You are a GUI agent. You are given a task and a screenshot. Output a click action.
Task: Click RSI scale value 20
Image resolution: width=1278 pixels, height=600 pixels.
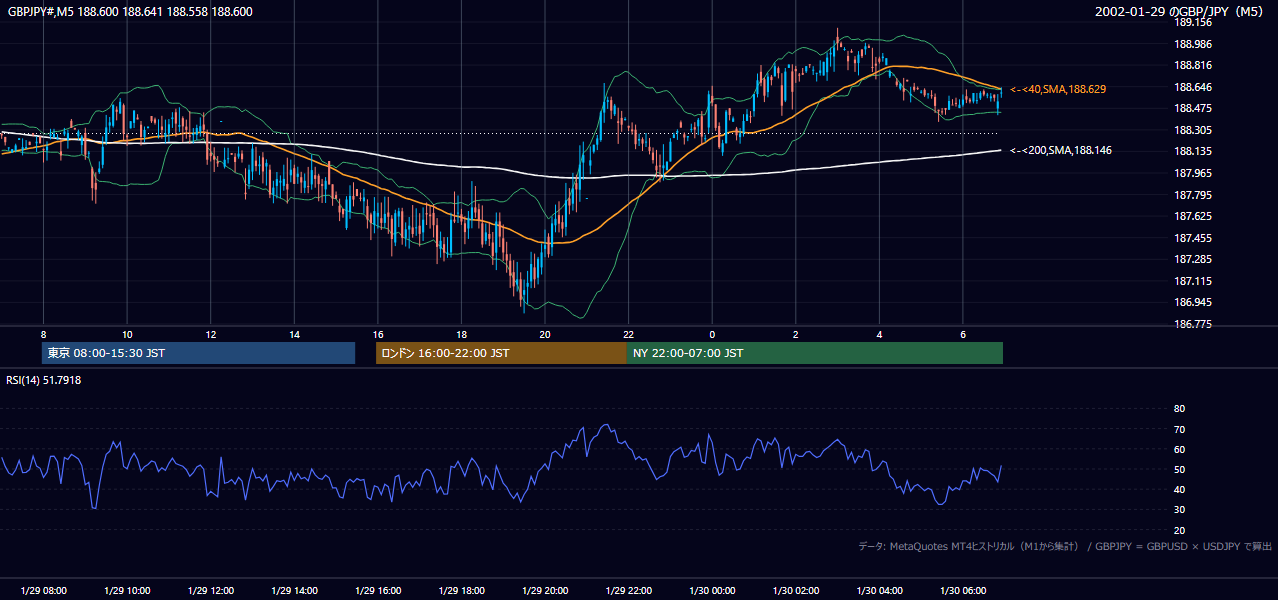coord(1179,530)
